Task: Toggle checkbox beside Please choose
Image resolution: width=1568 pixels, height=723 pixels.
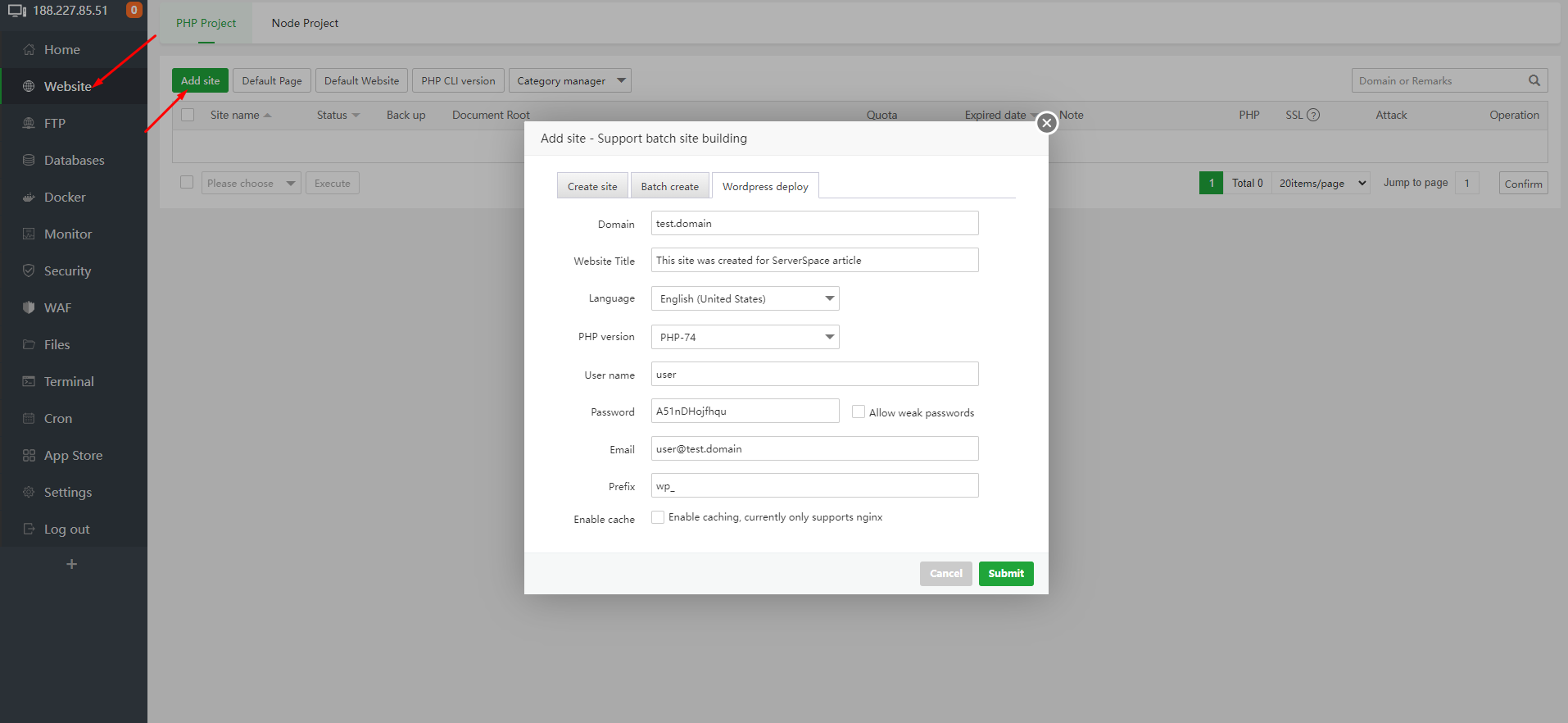Action: [187, 182]
